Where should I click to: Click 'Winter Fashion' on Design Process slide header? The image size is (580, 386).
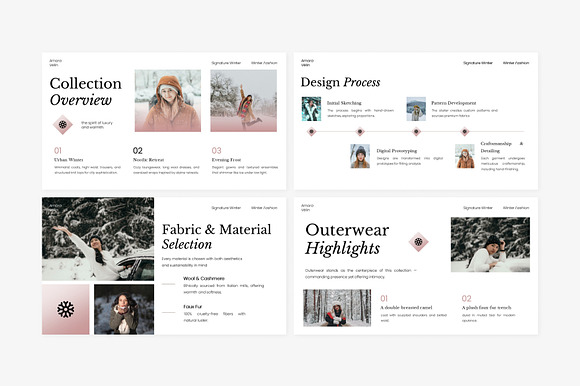pyautogui.click(x=516, y=63)
